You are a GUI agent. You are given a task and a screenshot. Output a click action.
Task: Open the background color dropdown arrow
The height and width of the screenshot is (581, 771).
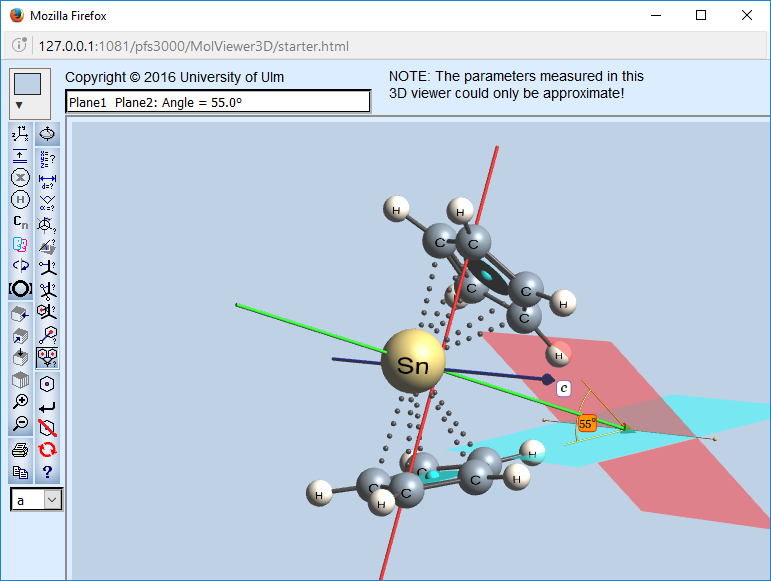19,105
